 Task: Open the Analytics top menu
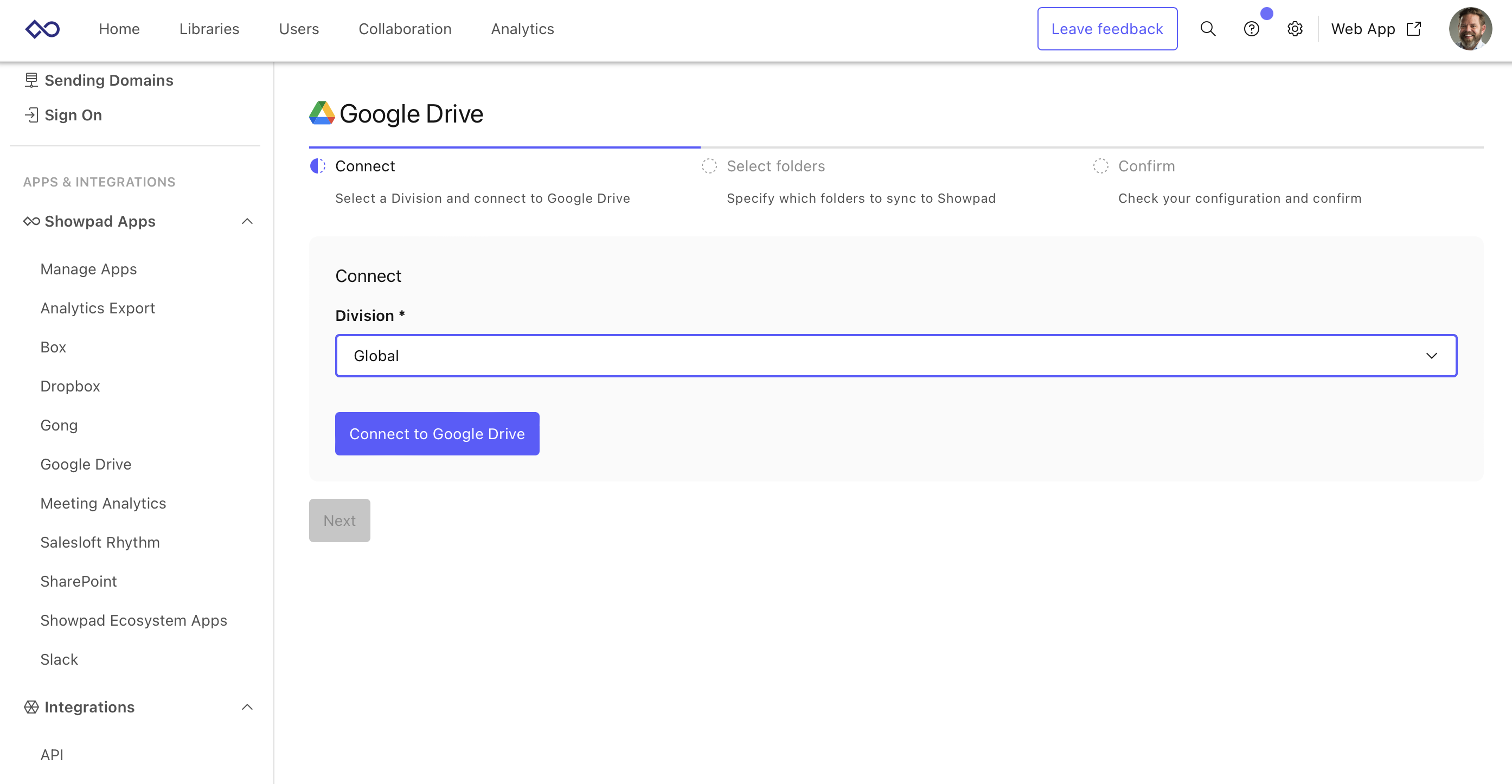(x=522, y=29)
